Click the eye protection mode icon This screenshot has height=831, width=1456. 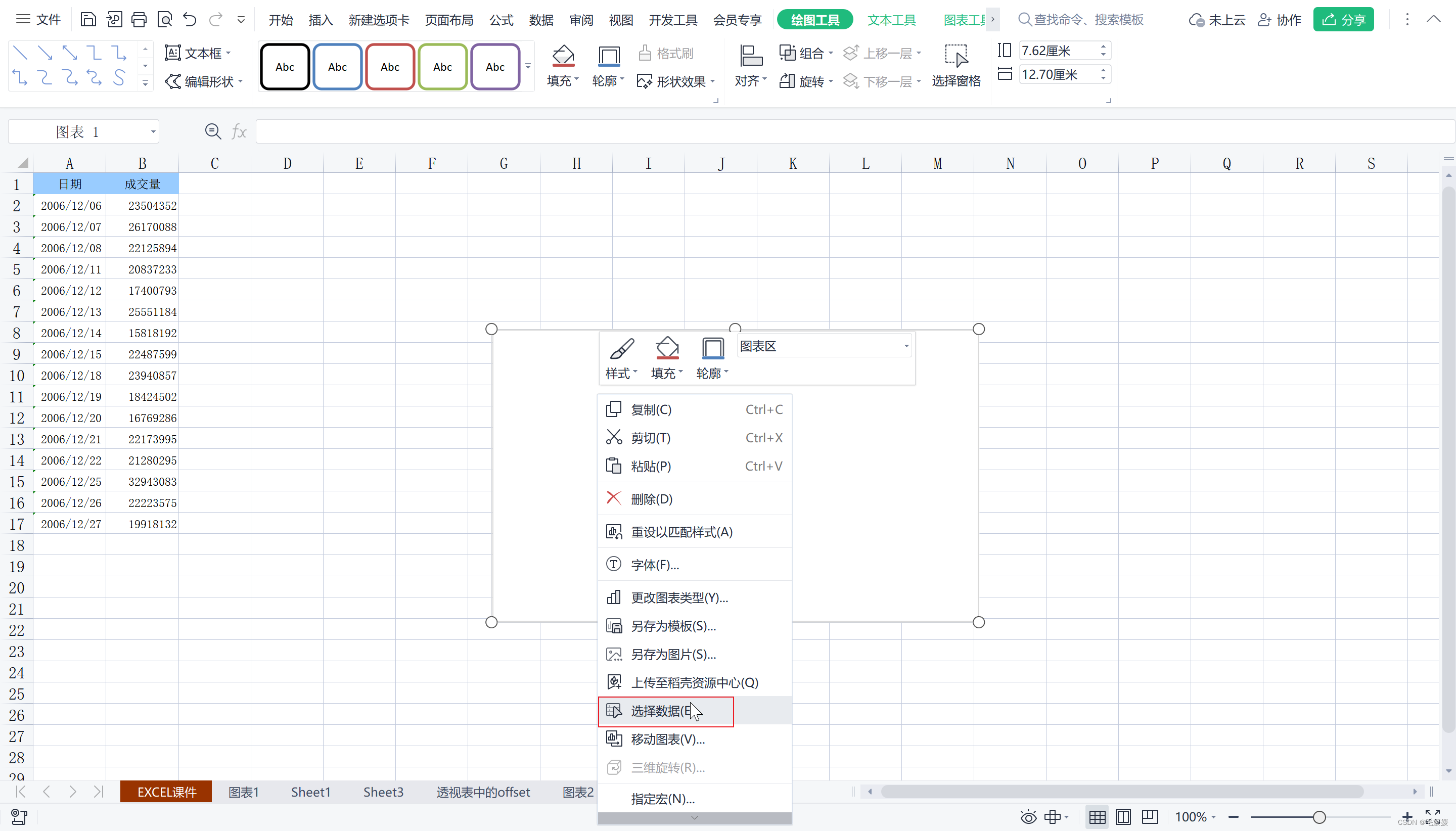click(x=1028, y=817)
